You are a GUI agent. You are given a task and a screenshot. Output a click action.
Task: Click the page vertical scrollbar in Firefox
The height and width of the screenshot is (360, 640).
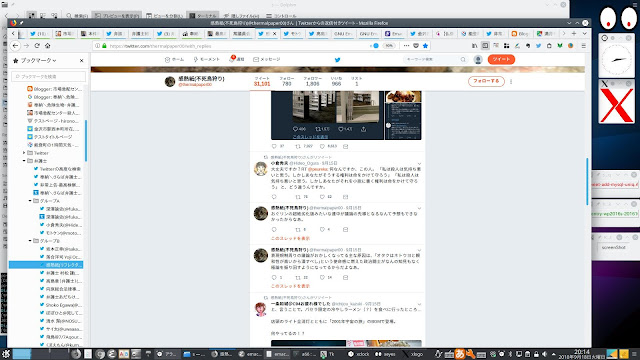click(587, 182)
